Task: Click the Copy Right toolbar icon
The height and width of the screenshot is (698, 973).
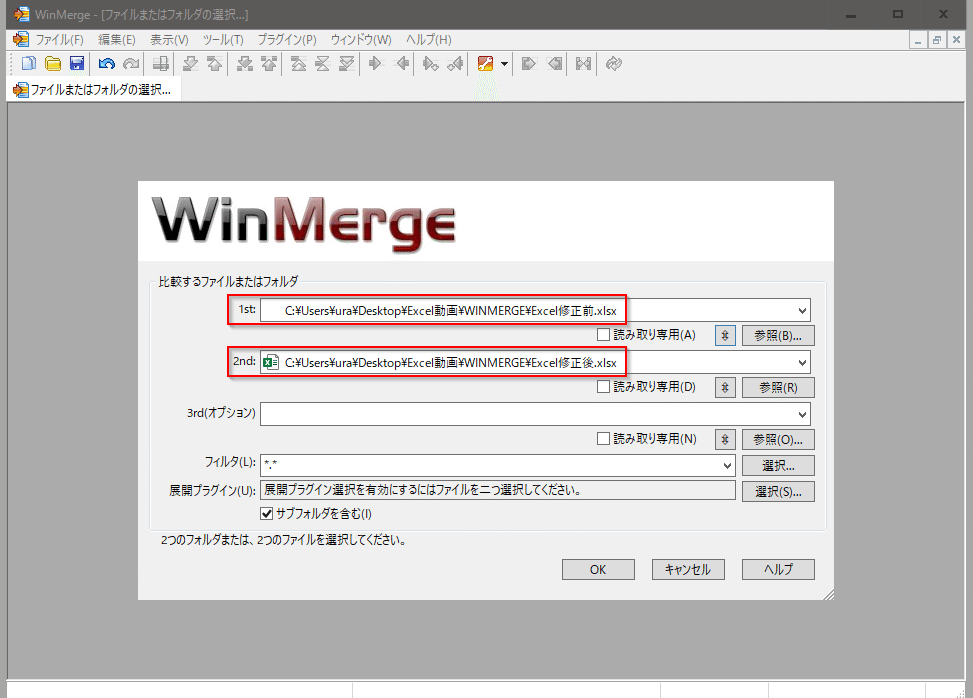Action: (377, 63)
